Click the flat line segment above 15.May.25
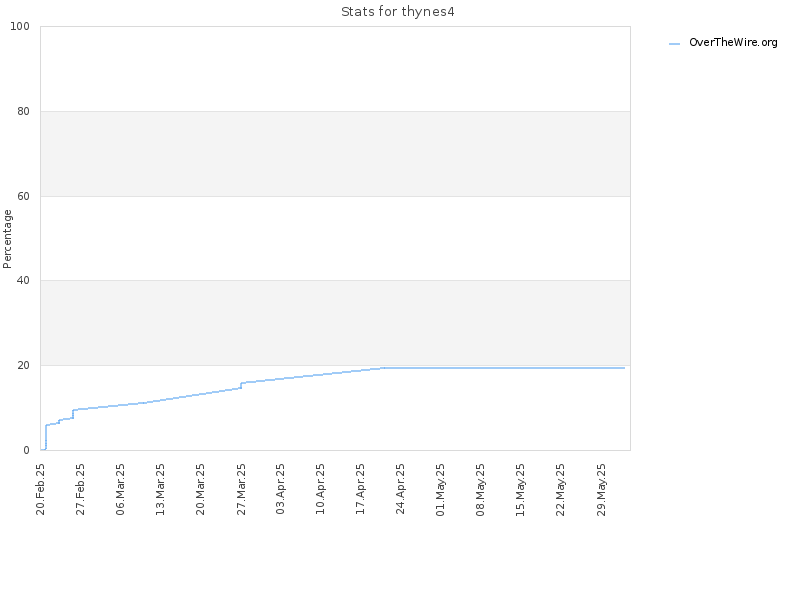The image size is (800, 600). click(520, 368)
